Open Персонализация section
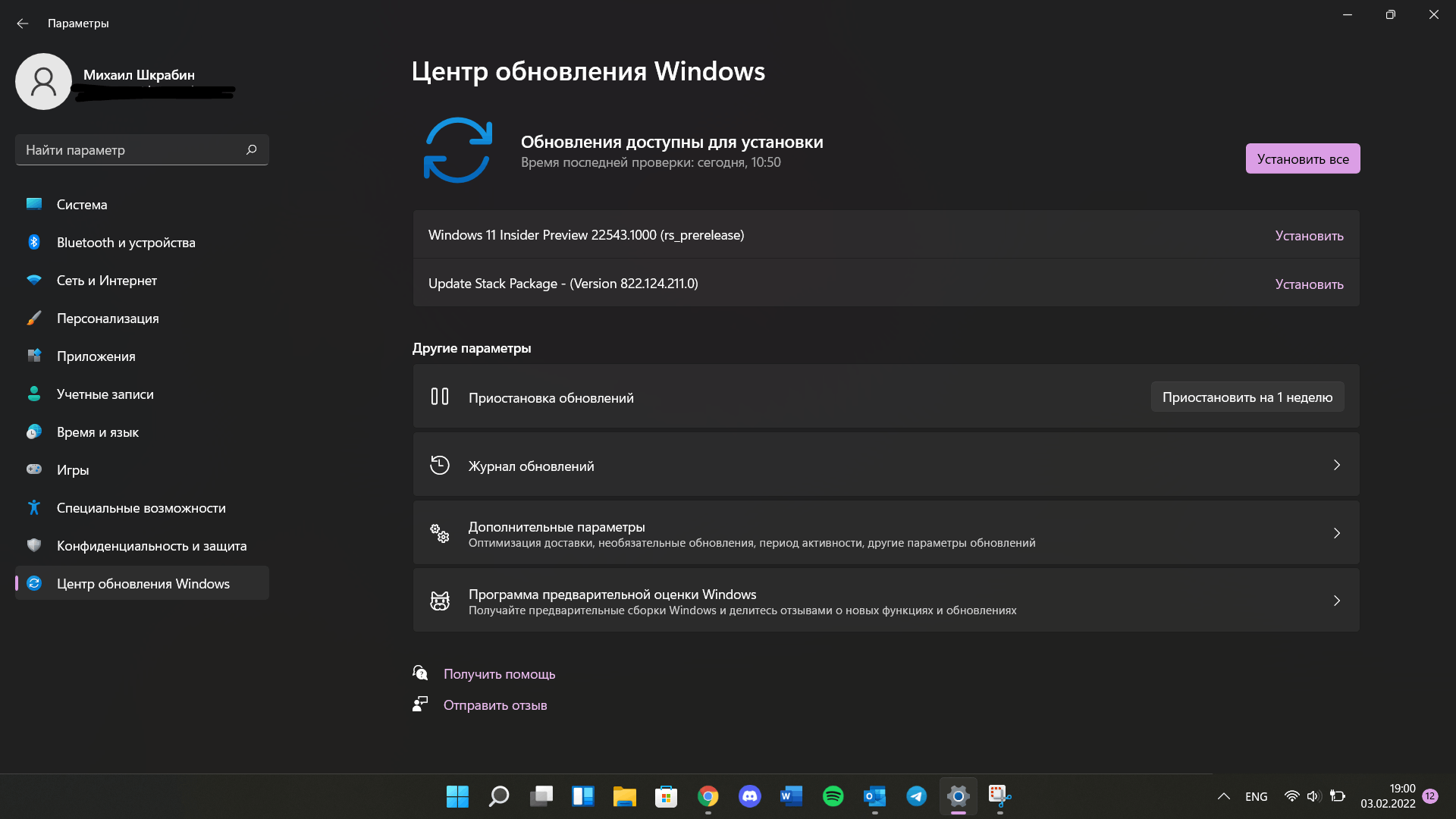1456x819 pixels. pyautogui.click(x=142, y=318)
